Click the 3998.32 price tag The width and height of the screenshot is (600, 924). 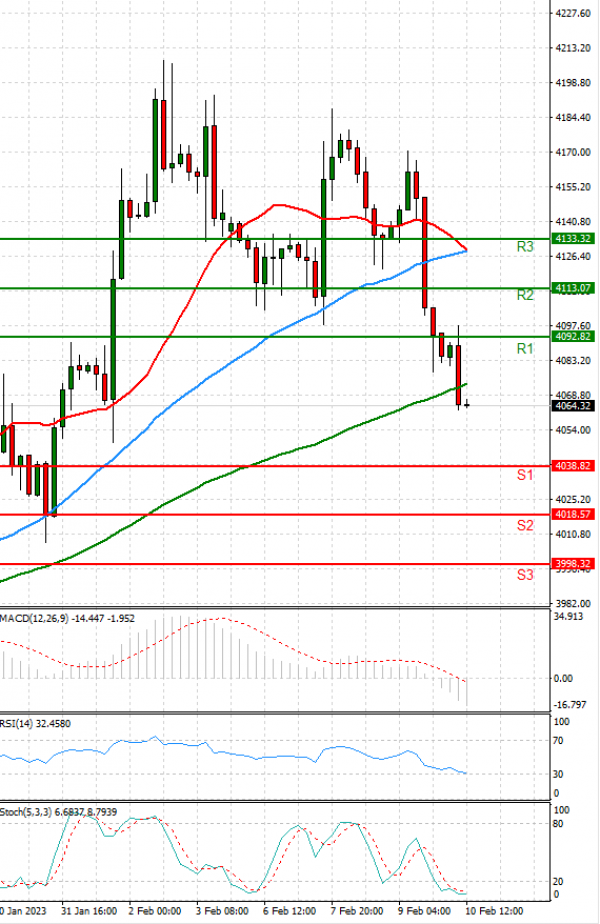coord(573,564)
